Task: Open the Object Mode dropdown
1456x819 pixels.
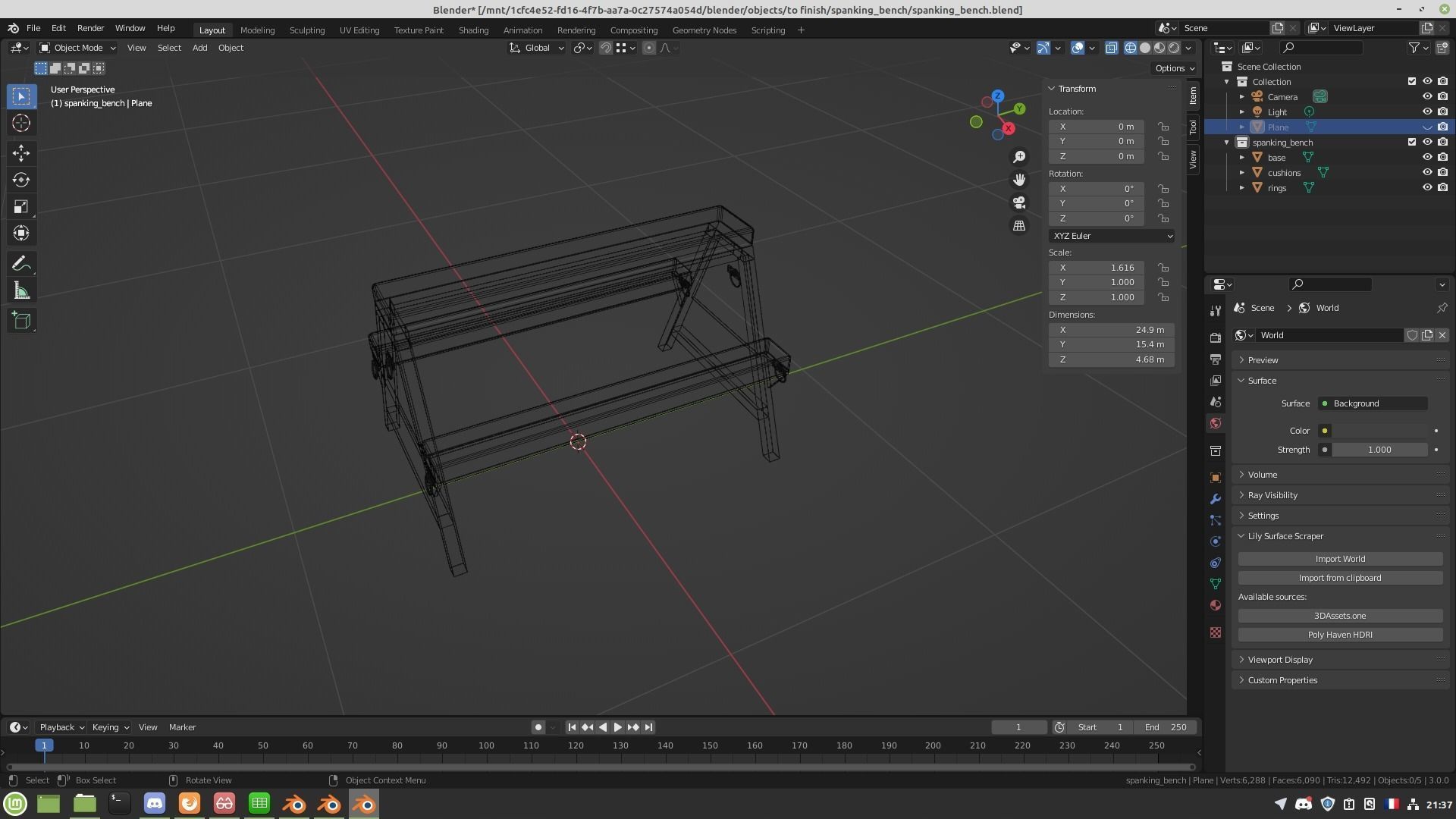Action: coord(77,48)
